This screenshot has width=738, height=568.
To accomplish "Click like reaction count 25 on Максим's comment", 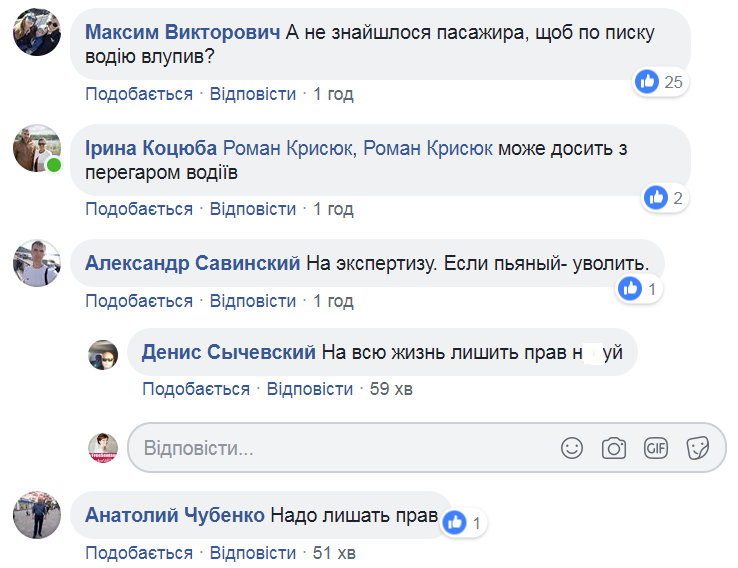I will click(660, 82).
